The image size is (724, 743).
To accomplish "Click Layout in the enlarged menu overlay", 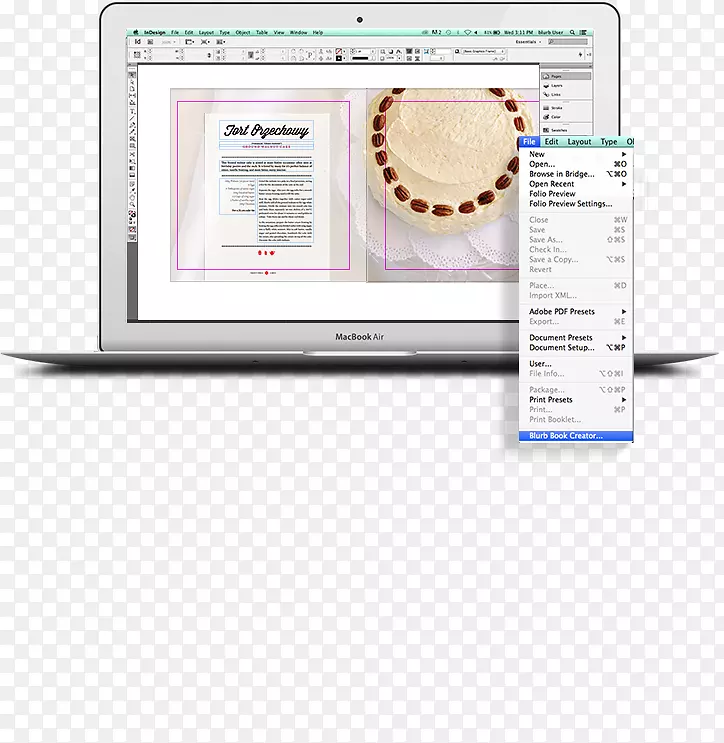I will pyautogui.click(x=579, y=142).
